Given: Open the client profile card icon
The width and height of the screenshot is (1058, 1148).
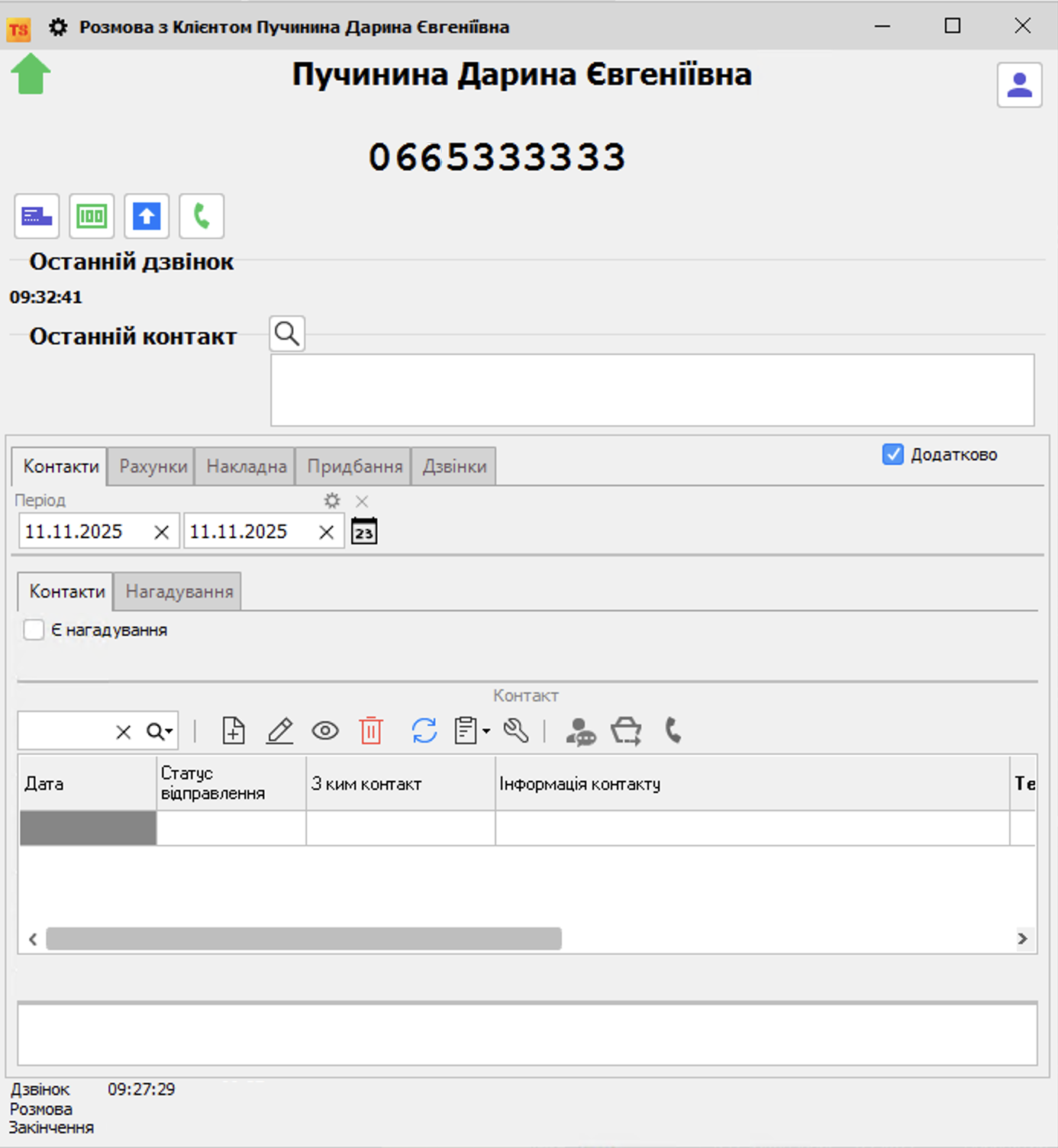Looking at the screenshot, I should tap(1019, 85).
